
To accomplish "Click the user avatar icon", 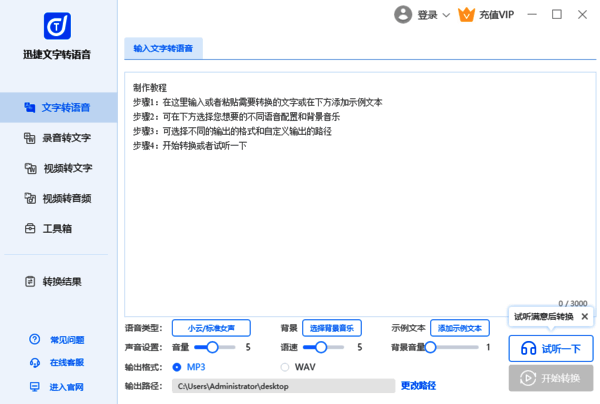I will 403,15.
